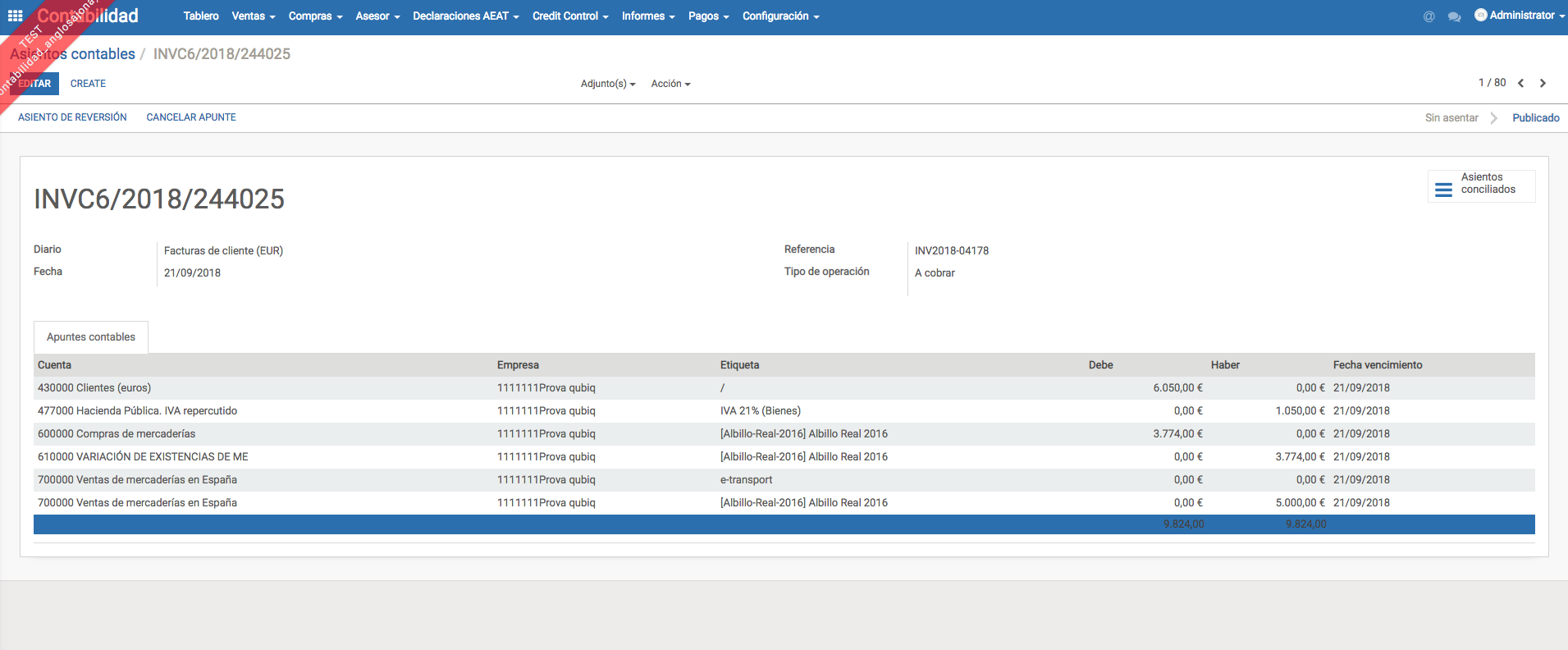The height and width of the screenshot is (650, 1568).
Task: Open the apps grid menu icon
Action: click(x=15, y=16)
